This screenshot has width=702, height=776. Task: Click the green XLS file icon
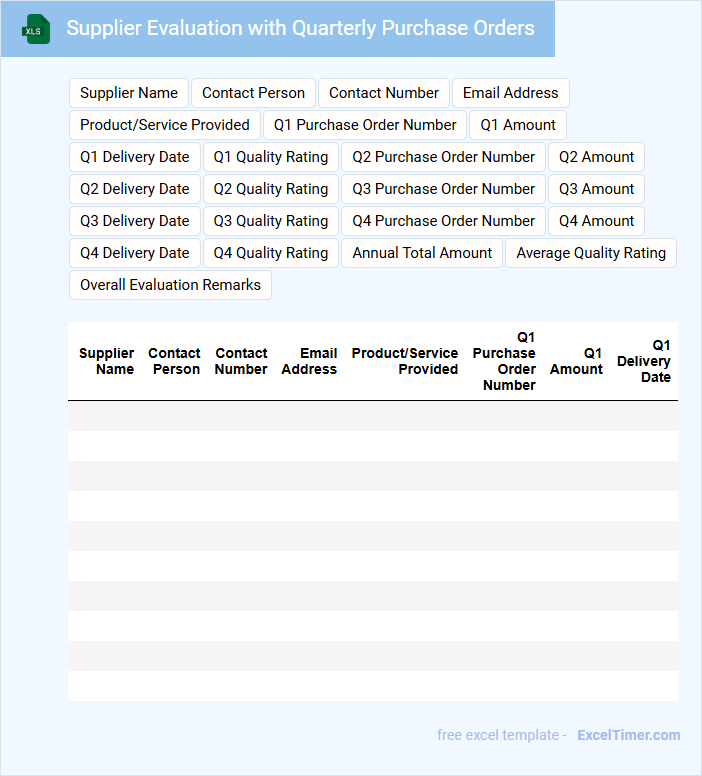(x=36, y=29)
